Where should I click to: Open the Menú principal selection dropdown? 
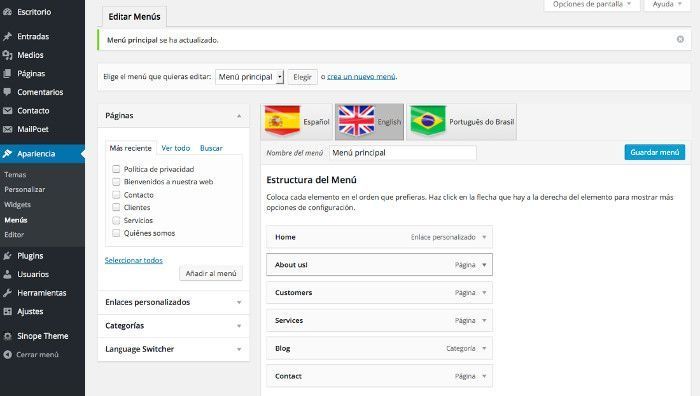(249, 77)
